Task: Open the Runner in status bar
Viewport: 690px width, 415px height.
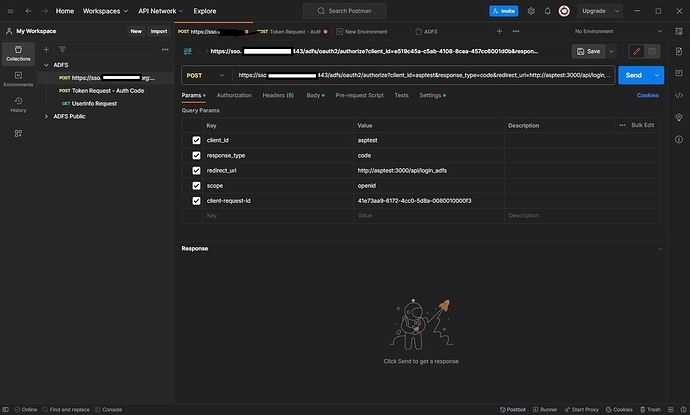Action: pos(545,409)
